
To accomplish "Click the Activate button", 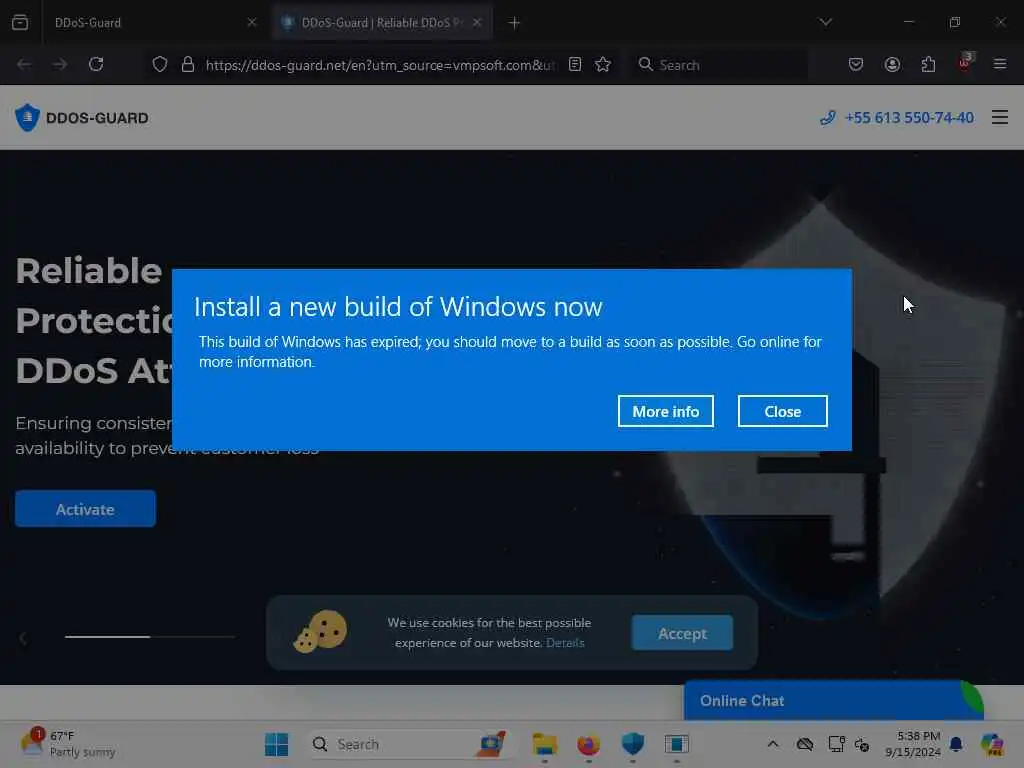I will click(86, 509).
